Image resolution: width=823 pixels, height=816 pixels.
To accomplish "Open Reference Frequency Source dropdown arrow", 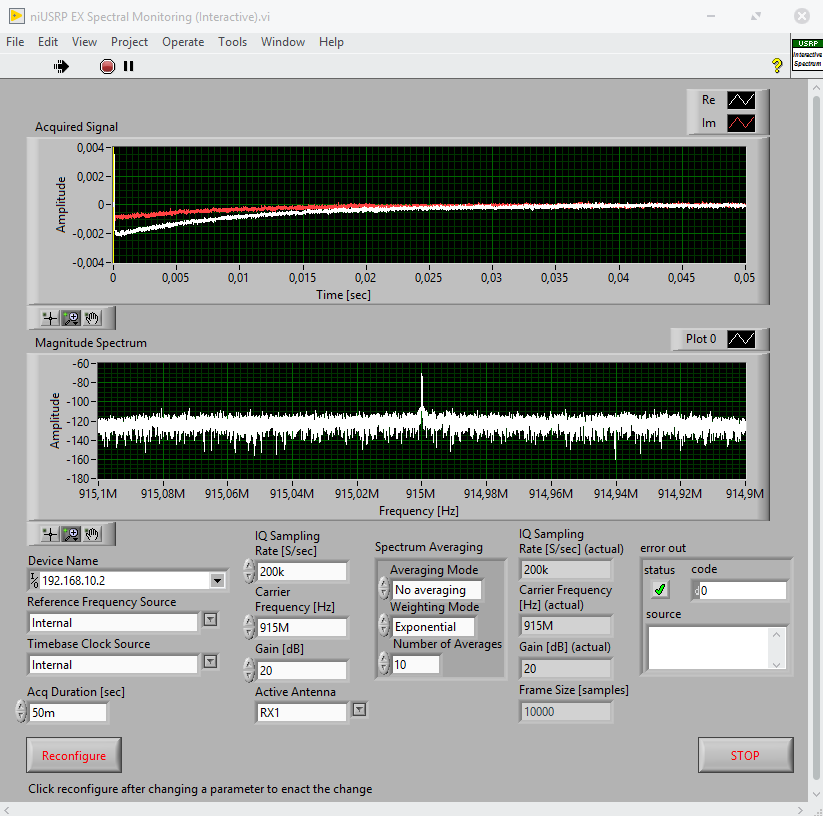I will [x=210, y=620].
